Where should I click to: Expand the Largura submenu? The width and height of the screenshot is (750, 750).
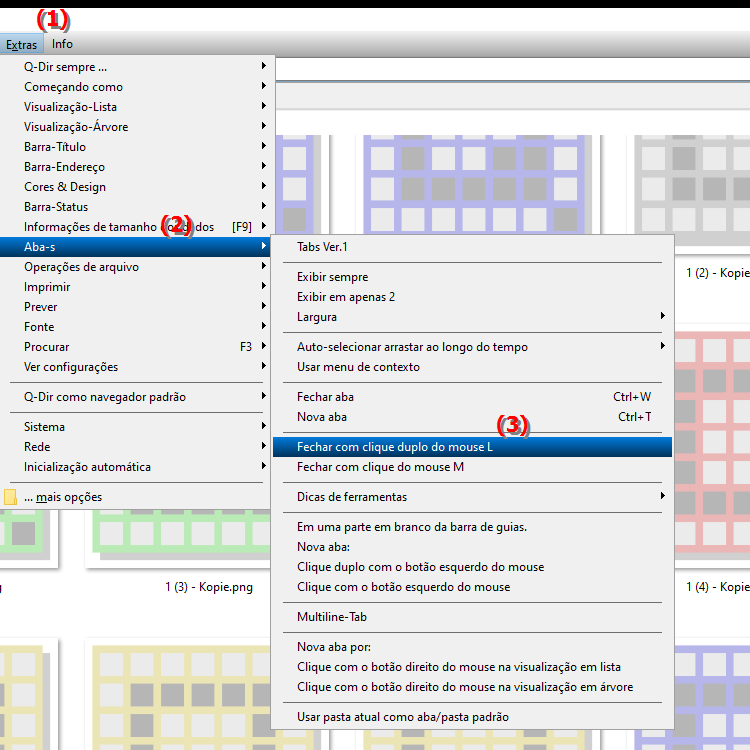pos(472,317)
